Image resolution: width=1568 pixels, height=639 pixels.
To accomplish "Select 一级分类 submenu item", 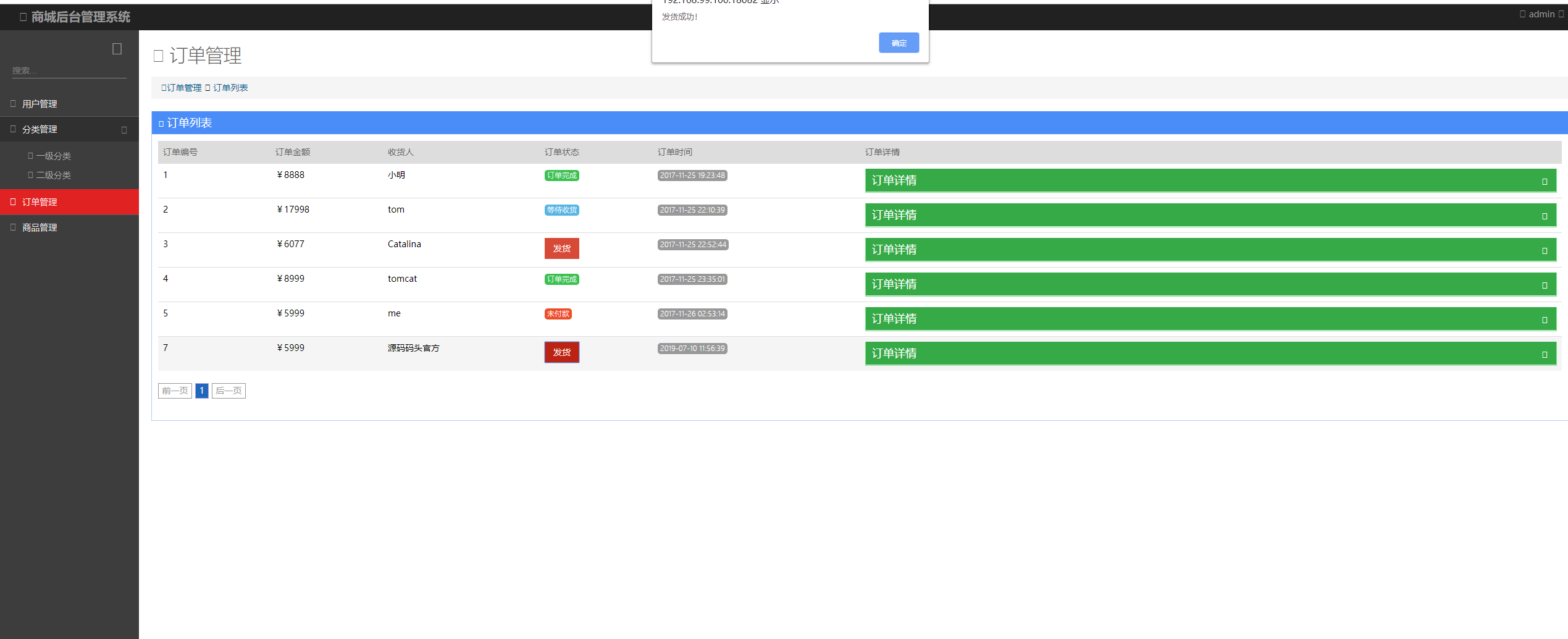I will 53,156.
